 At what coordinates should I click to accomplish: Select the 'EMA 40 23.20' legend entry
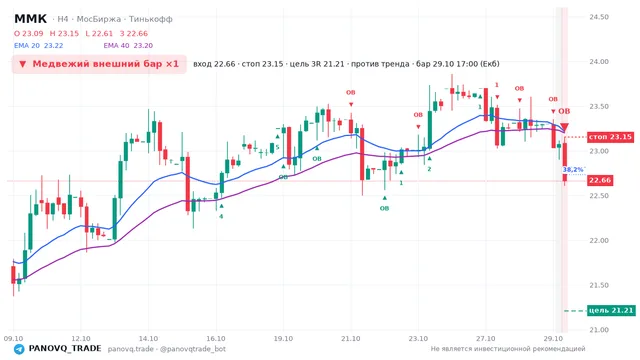click(128, 46)
